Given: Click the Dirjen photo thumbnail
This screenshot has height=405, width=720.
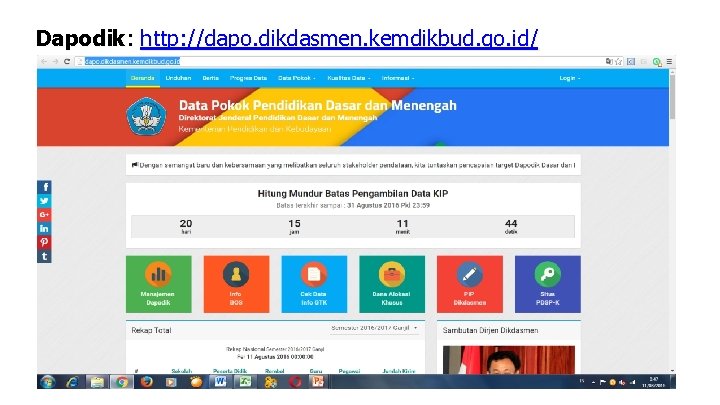Looking at the screenshot, I should (508, 360).
